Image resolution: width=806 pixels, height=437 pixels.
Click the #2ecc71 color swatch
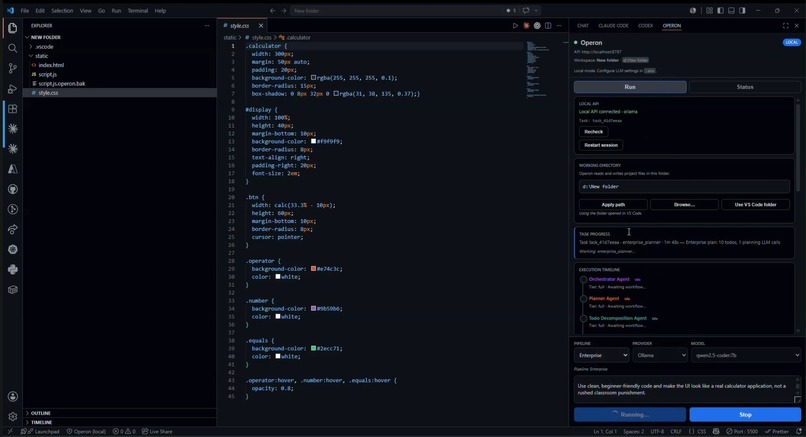coord(314,348)
